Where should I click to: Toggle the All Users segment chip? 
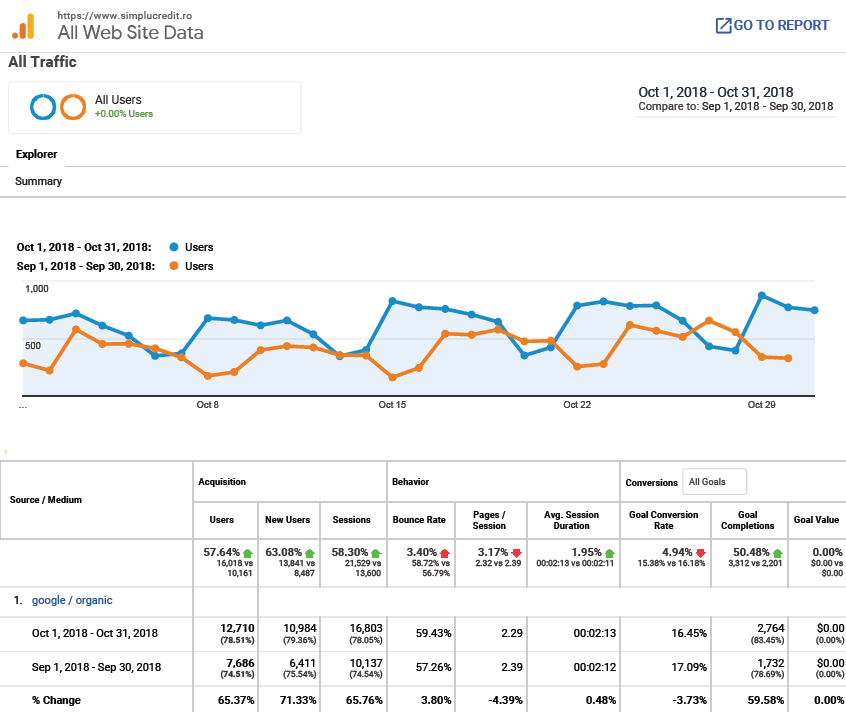point(155,105)
